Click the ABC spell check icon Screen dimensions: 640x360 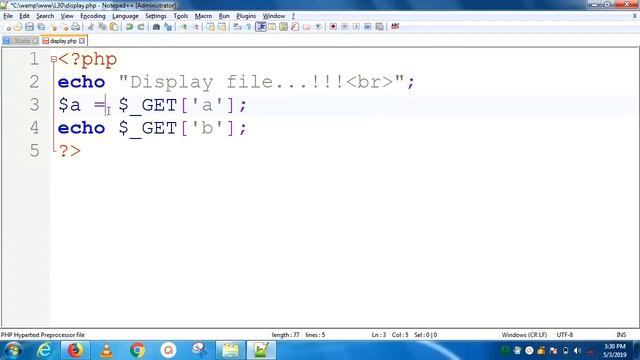[x=395, y=27]
